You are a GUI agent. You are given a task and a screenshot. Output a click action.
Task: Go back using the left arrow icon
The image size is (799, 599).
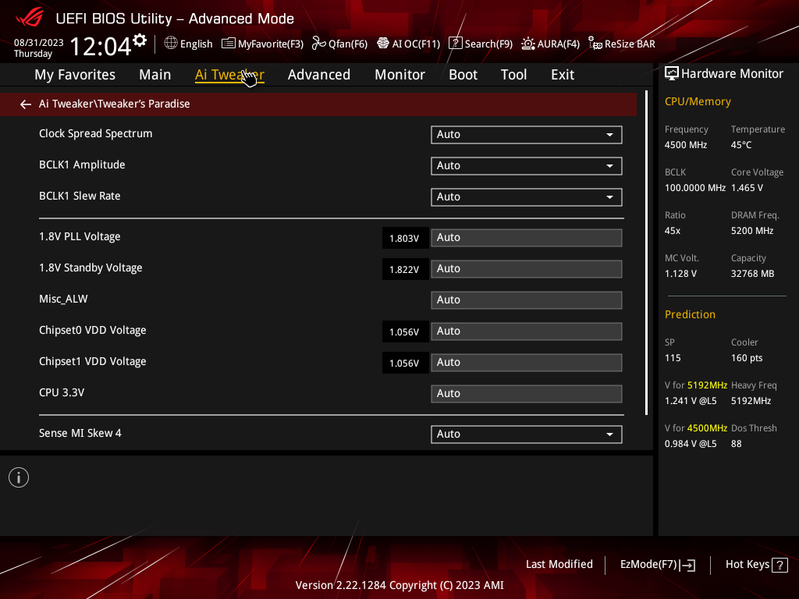pos(25,104)
